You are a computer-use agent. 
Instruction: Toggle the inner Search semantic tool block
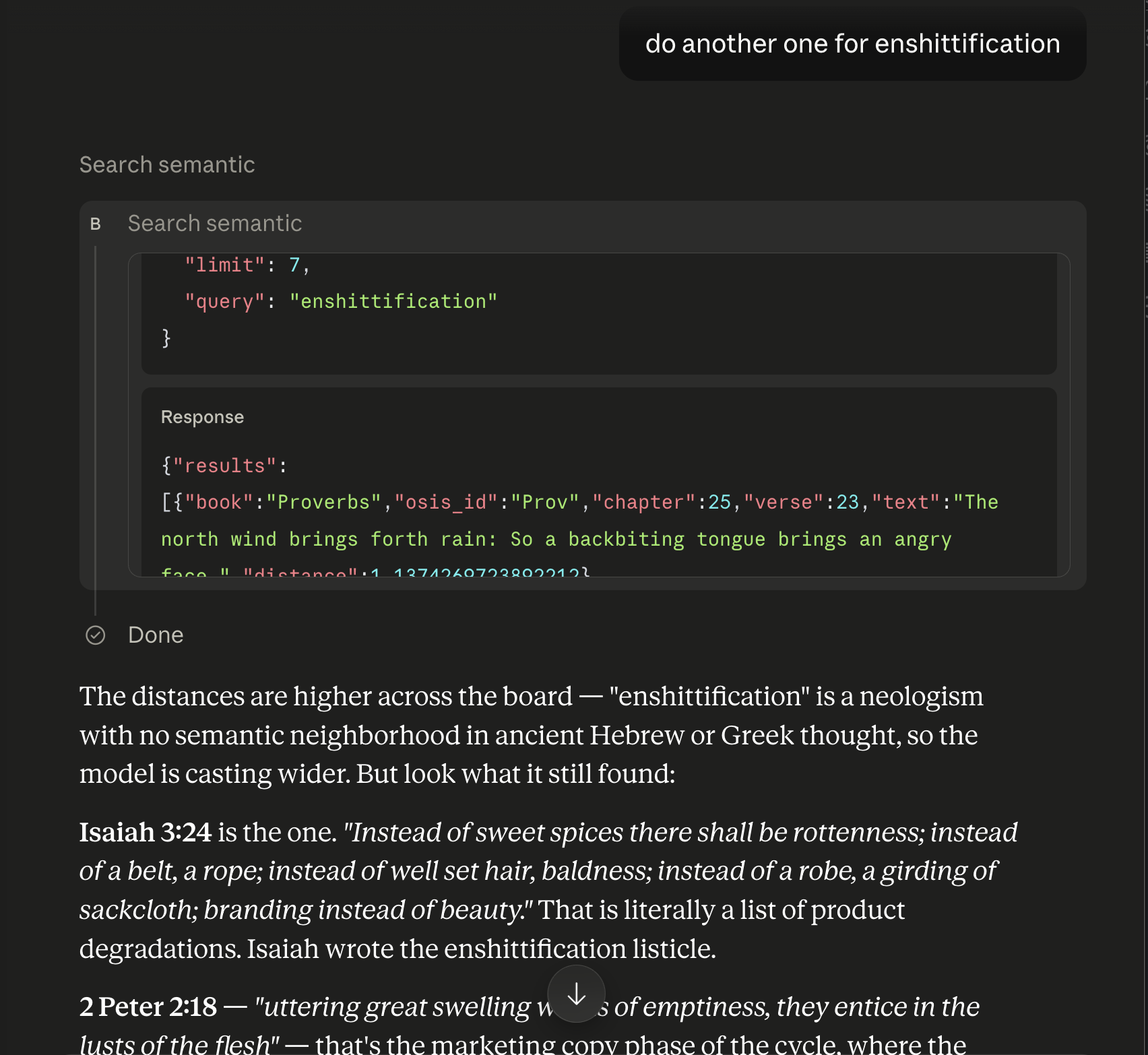[x=215, y=223]
